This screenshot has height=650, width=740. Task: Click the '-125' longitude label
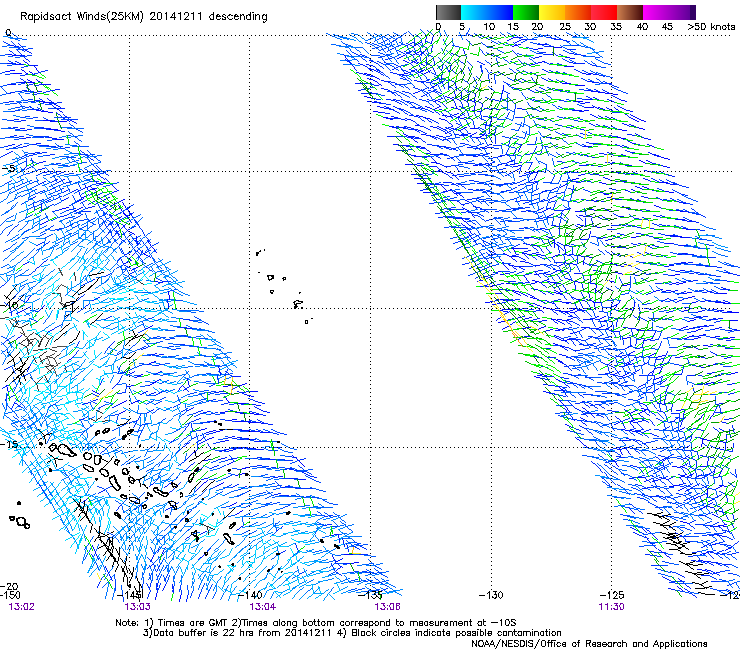pos(612,595)
